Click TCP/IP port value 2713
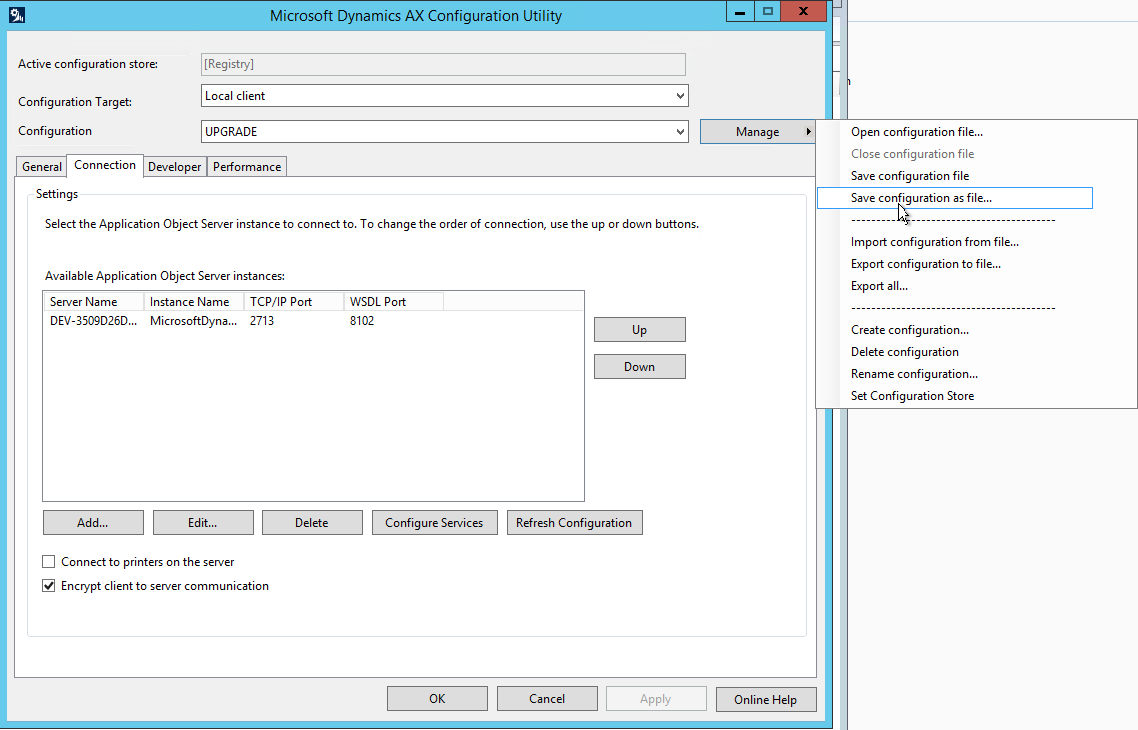1138x730 pixels. (262, 321)
